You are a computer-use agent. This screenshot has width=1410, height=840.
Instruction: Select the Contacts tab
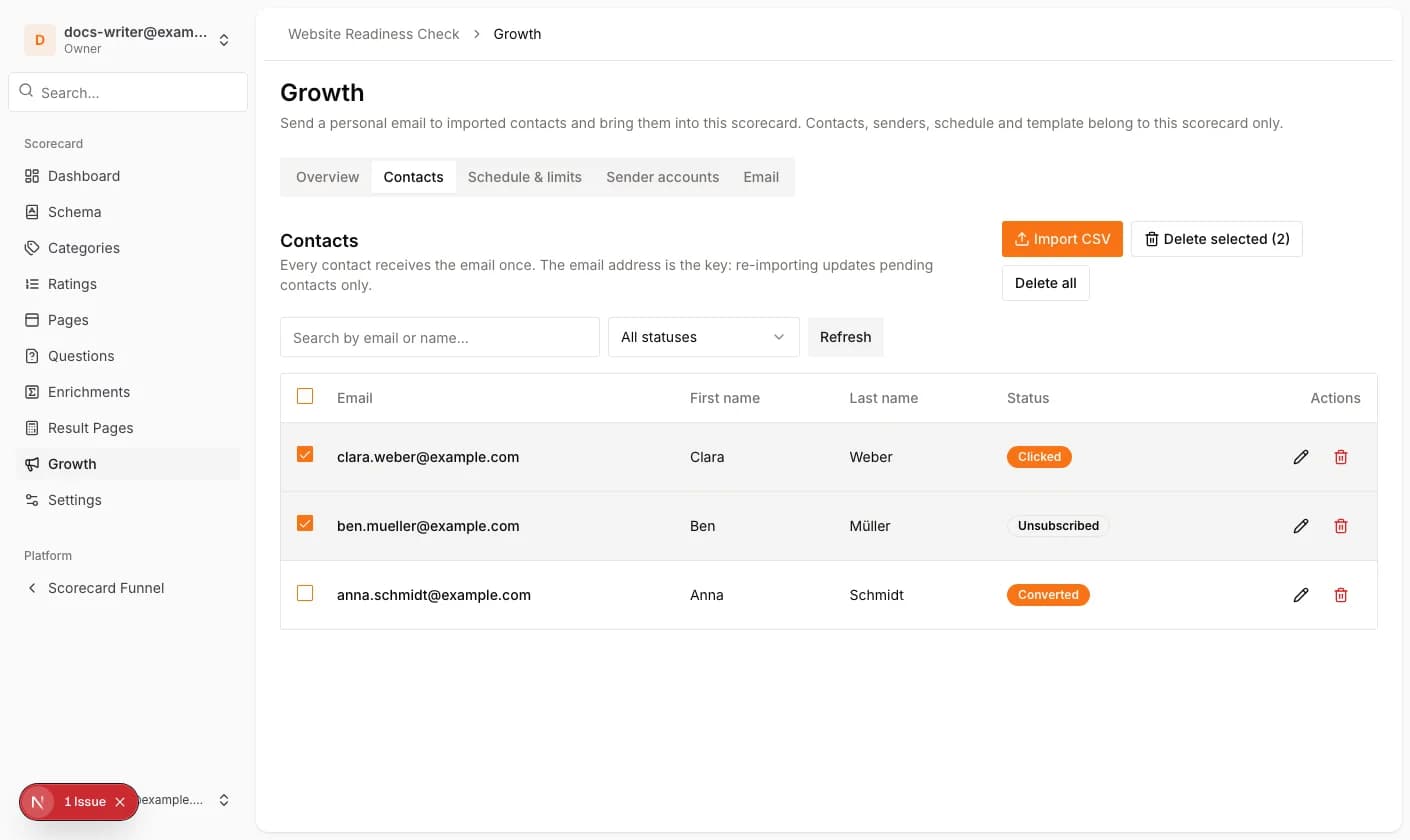click(413, 177)
